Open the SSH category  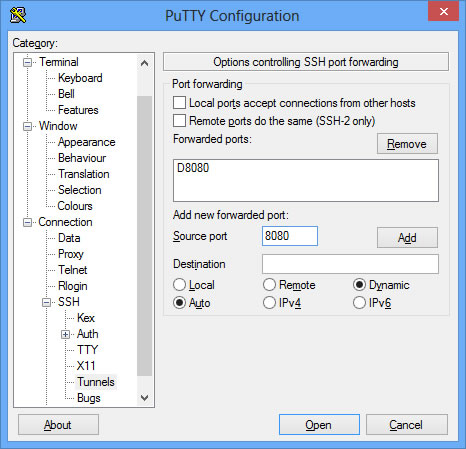click(x=69, y=302)
